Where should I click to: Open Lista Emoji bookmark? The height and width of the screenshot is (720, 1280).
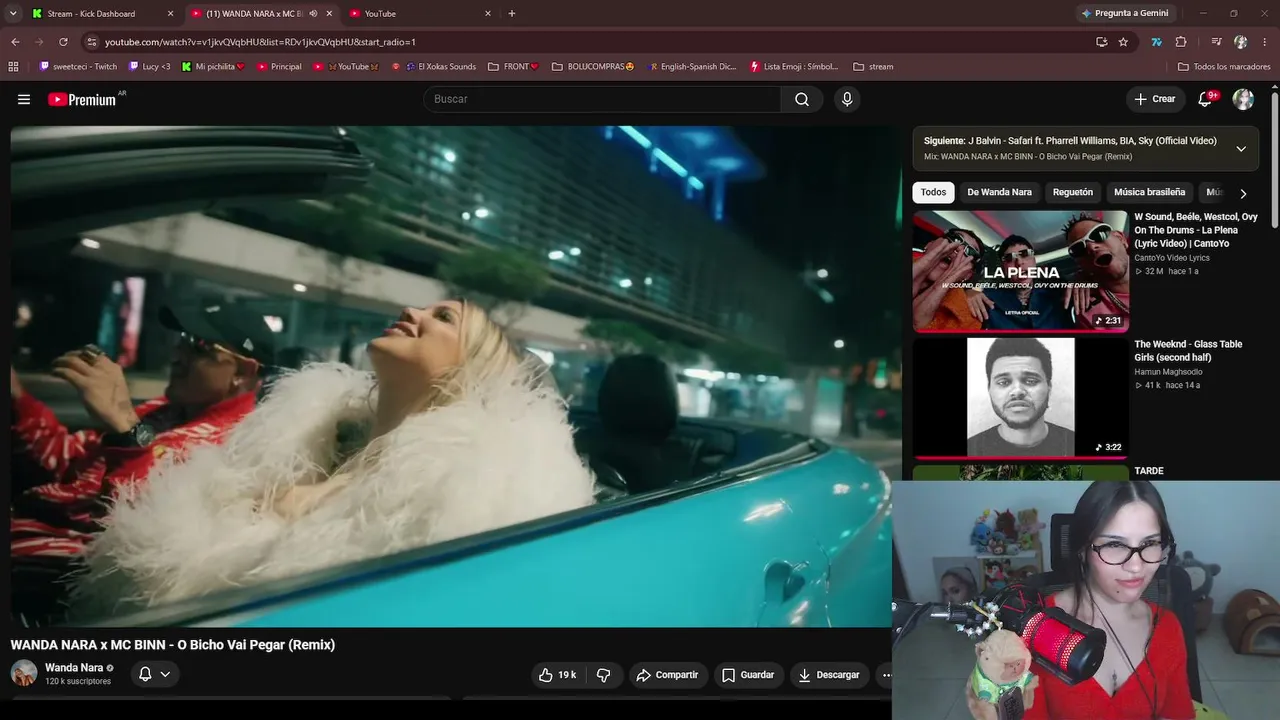(793, 67)
